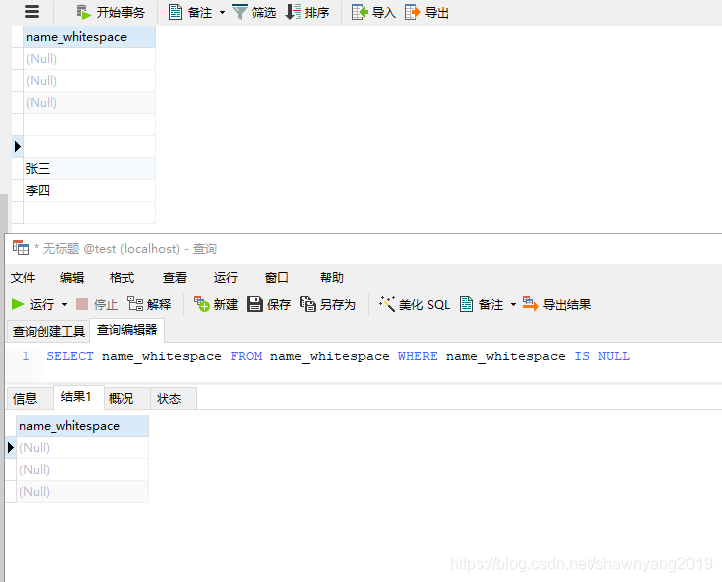
Task: Click the SELECT keyword in the query
Action: point(70,356)
